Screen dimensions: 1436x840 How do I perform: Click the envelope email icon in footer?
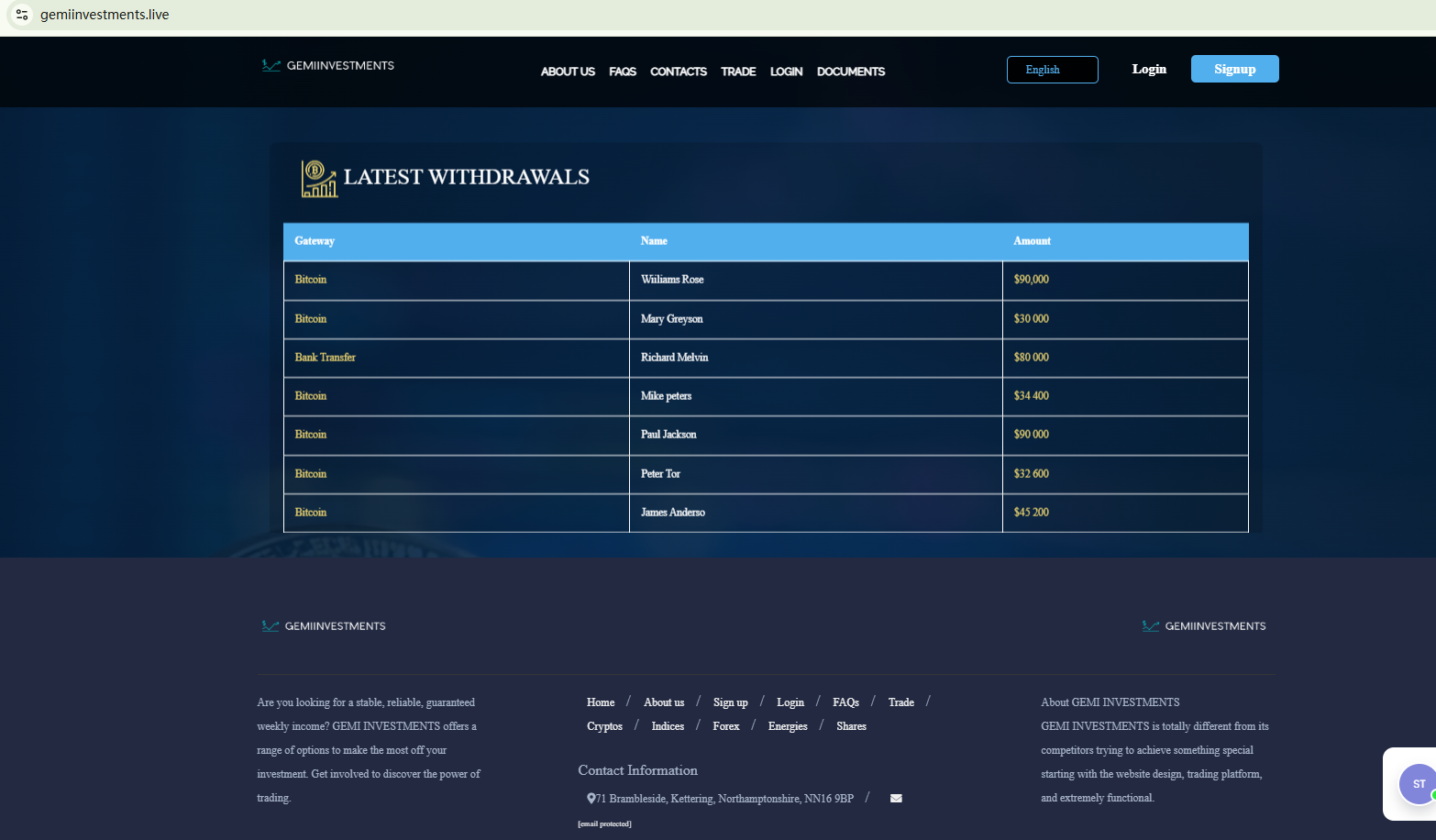coord(896,799)
